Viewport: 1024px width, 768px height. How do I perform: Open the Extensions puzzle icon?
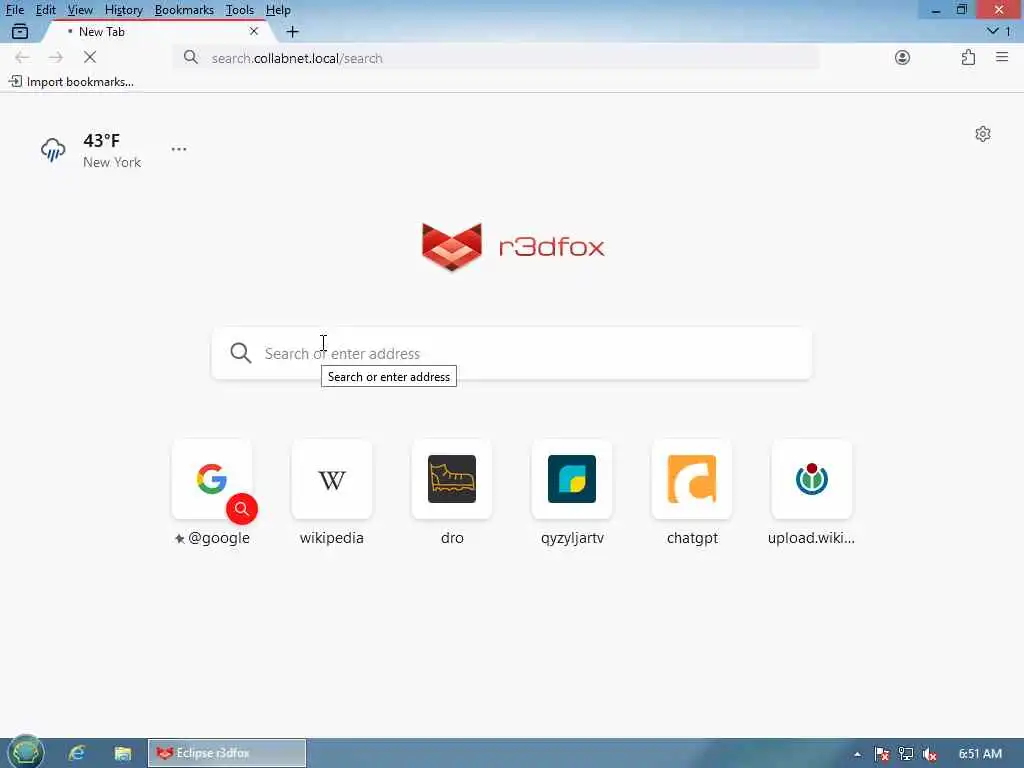968,57
